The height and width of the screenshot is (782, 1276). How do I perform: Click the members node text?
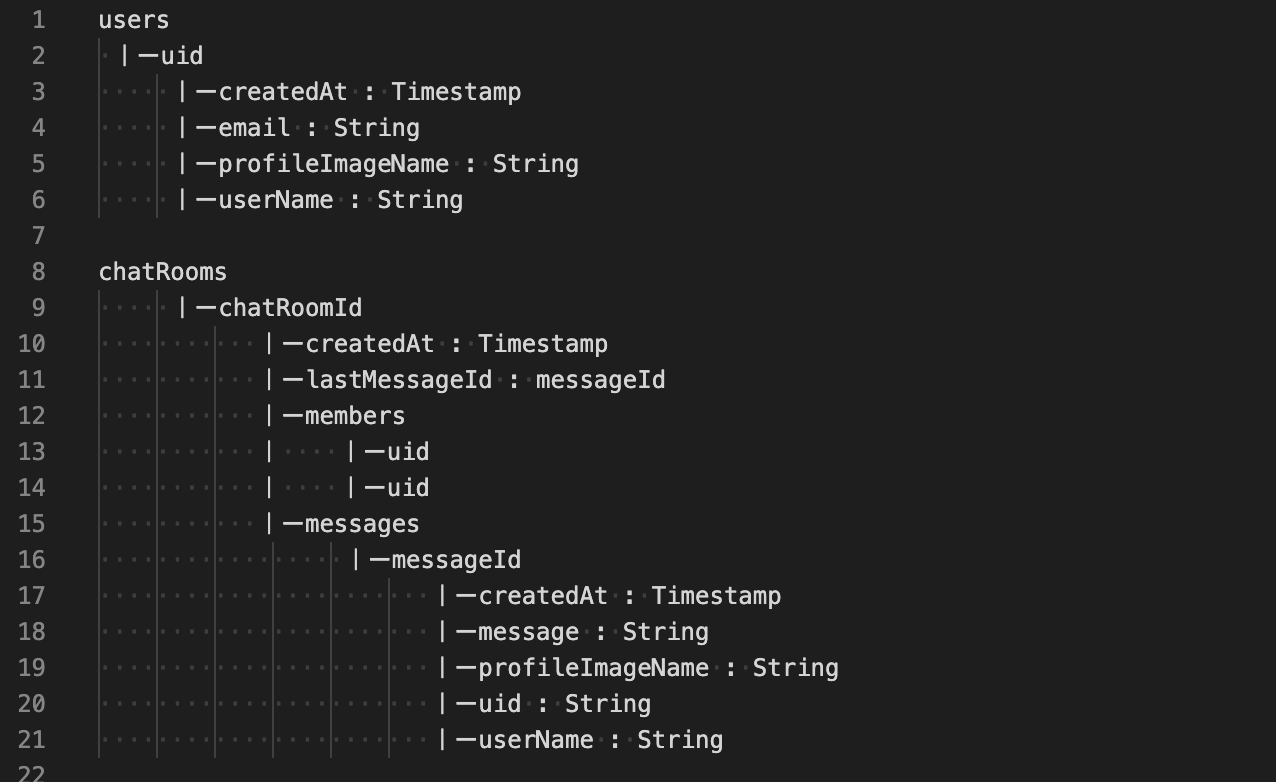tap(355, 416)
